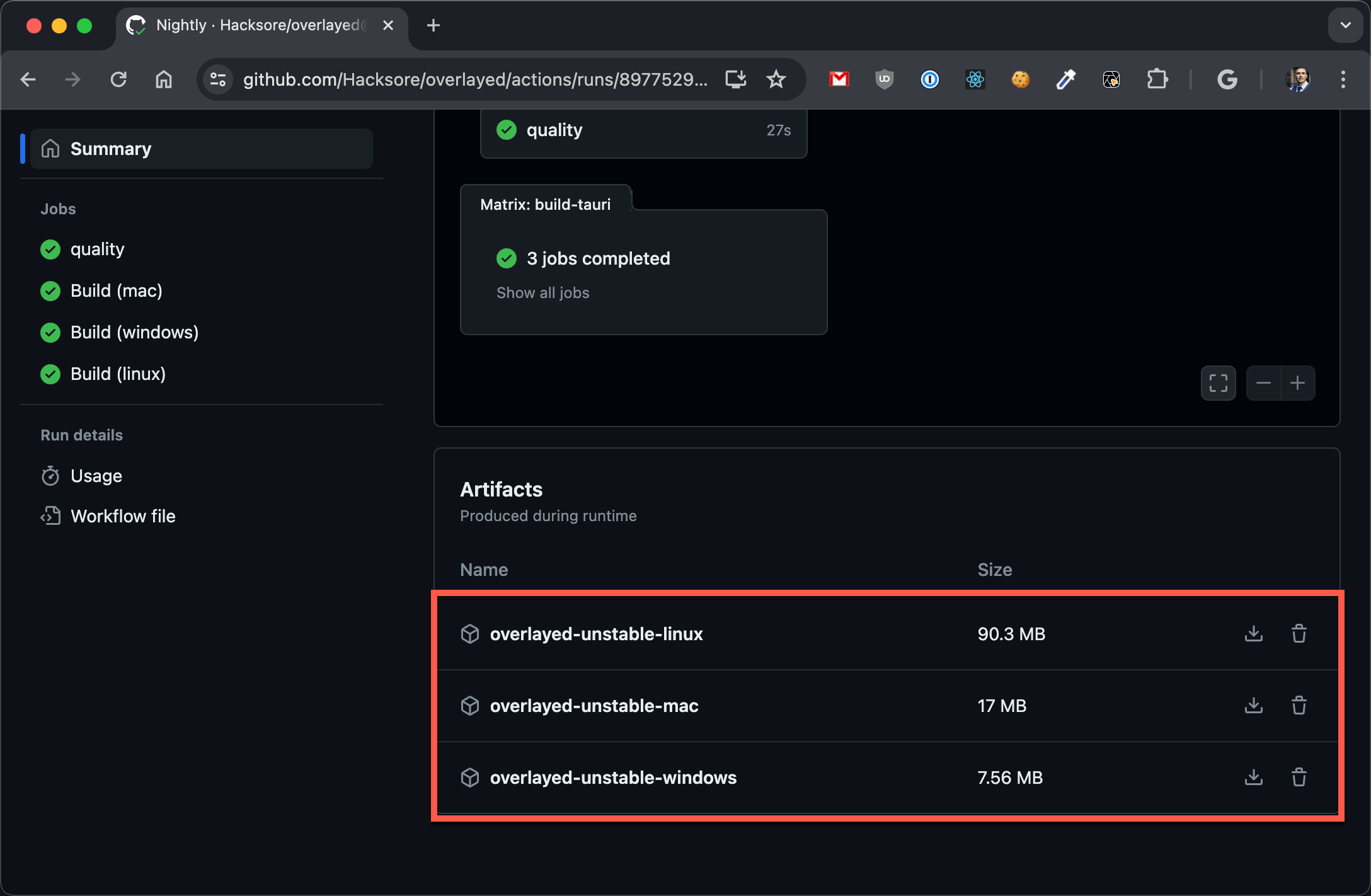The width and height of the screenshot is (1371, 896).
Task: Click the 90.3 MB size value
Action: point(1011,634)
